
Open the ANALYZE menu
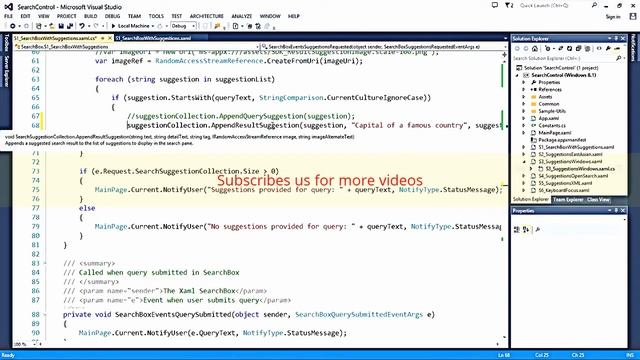click(242, 16)
